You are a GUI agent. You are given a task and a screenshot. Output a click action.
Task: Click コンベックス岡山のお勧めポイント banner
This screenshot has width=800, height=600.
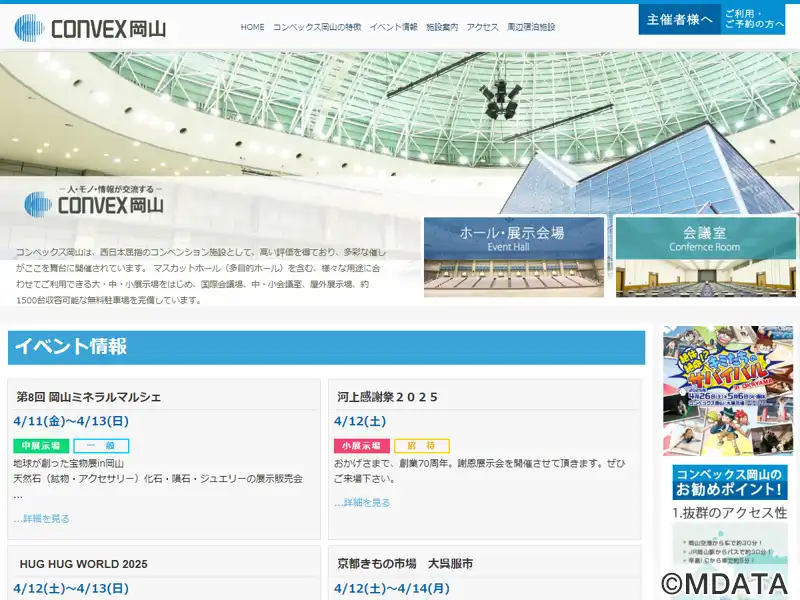730,482
